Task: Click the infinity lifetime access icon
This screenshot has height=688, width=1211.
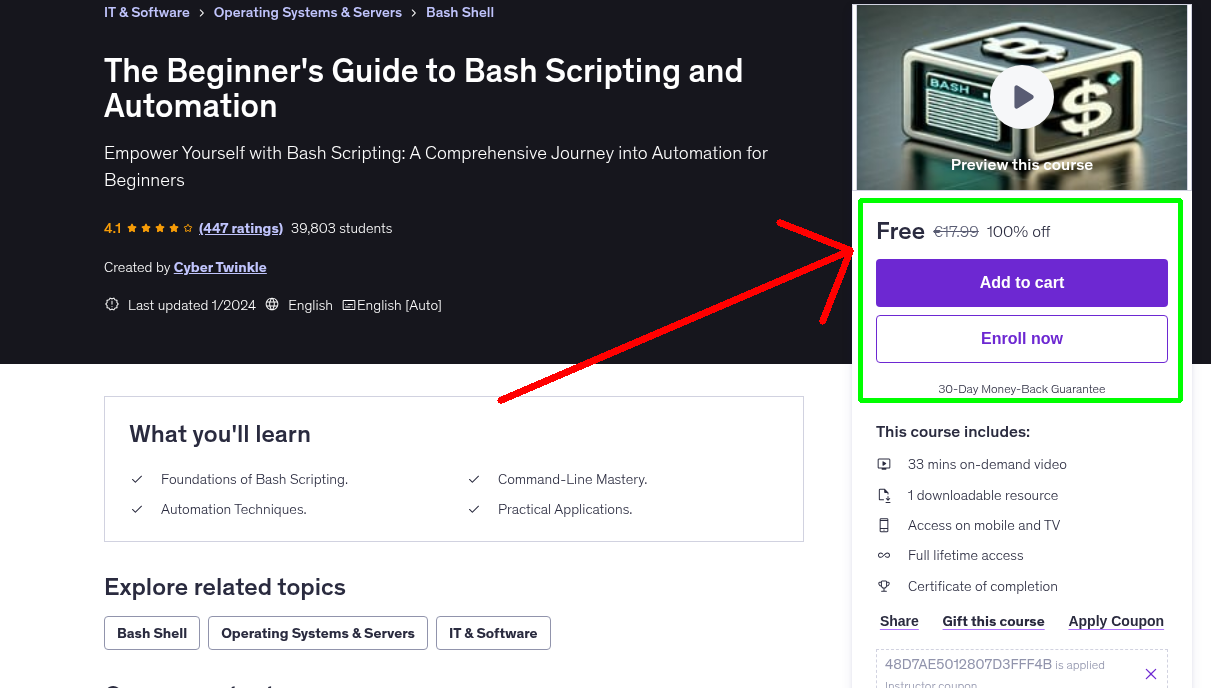Action: [x=884, y=555]
